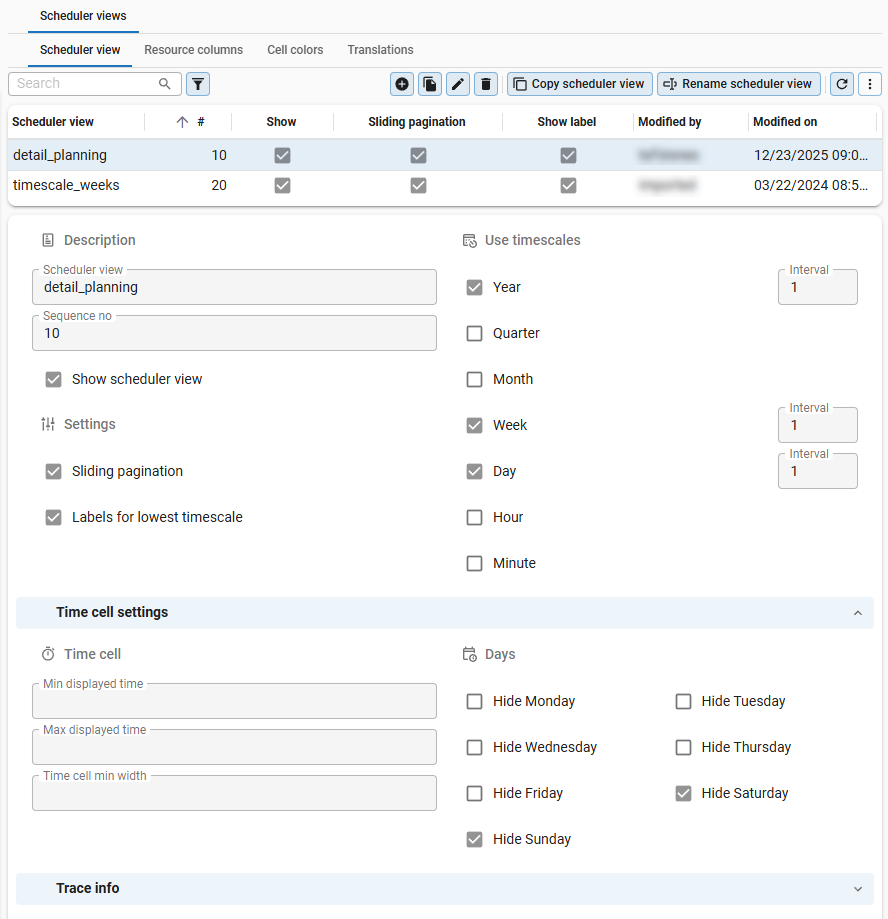Select the duplicate icon in the toolbar
888x919 pixels.
(x=429, y=84)
